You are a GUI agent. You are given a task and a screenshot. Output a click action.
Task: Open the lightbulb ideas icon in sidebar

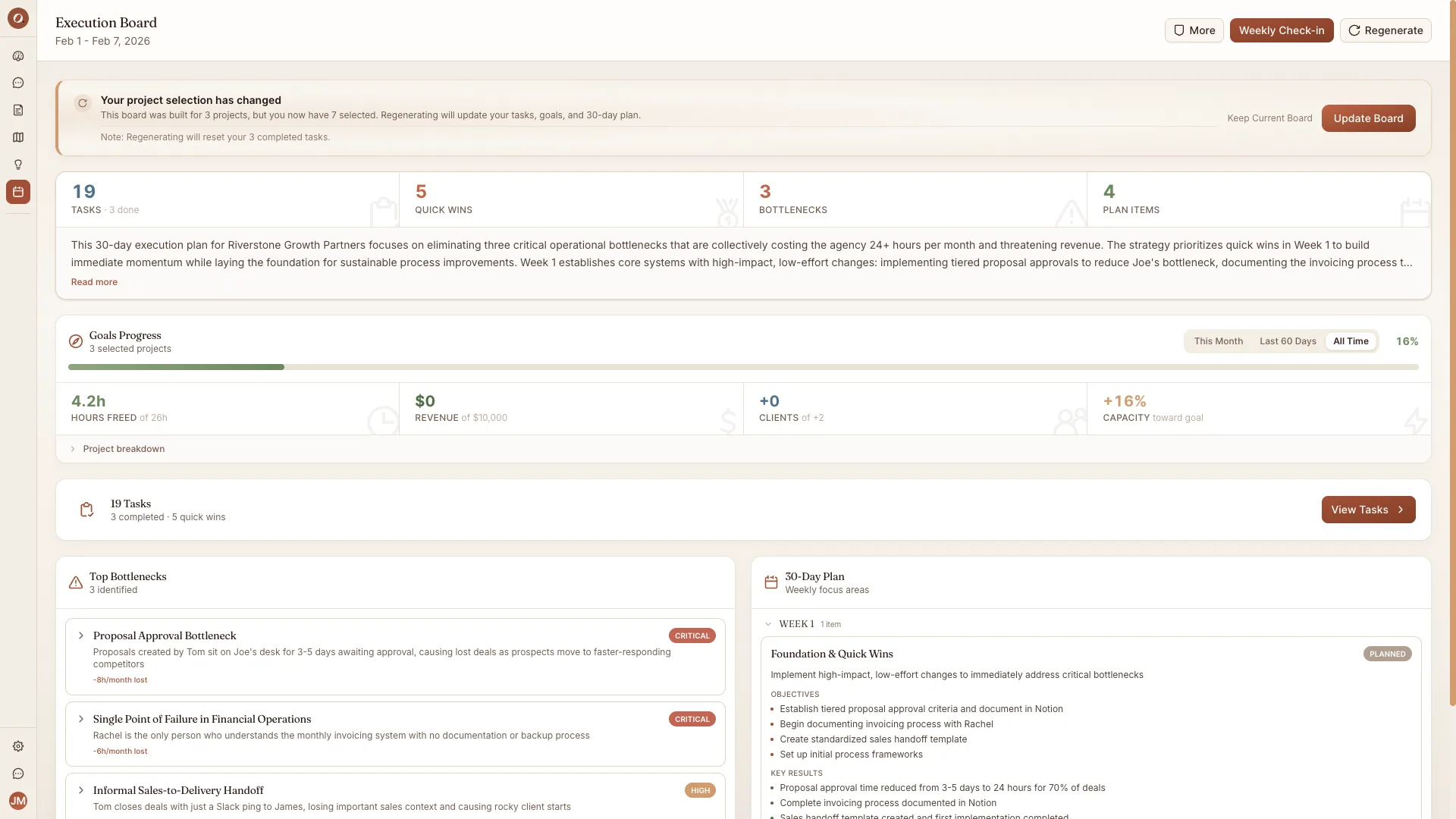[18, 165]
